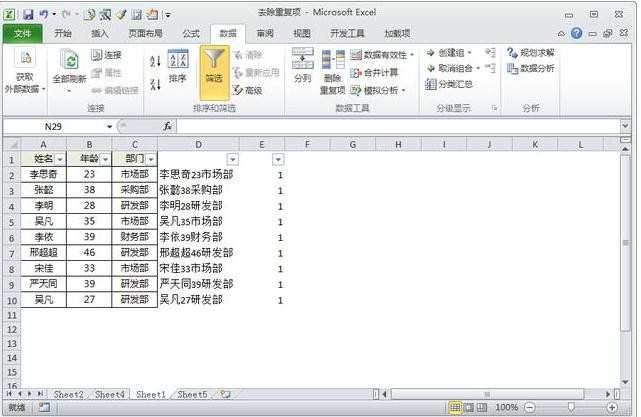Open filter dropdown for 部门 column
Screen dimensions: 641x417
(151, 159)
